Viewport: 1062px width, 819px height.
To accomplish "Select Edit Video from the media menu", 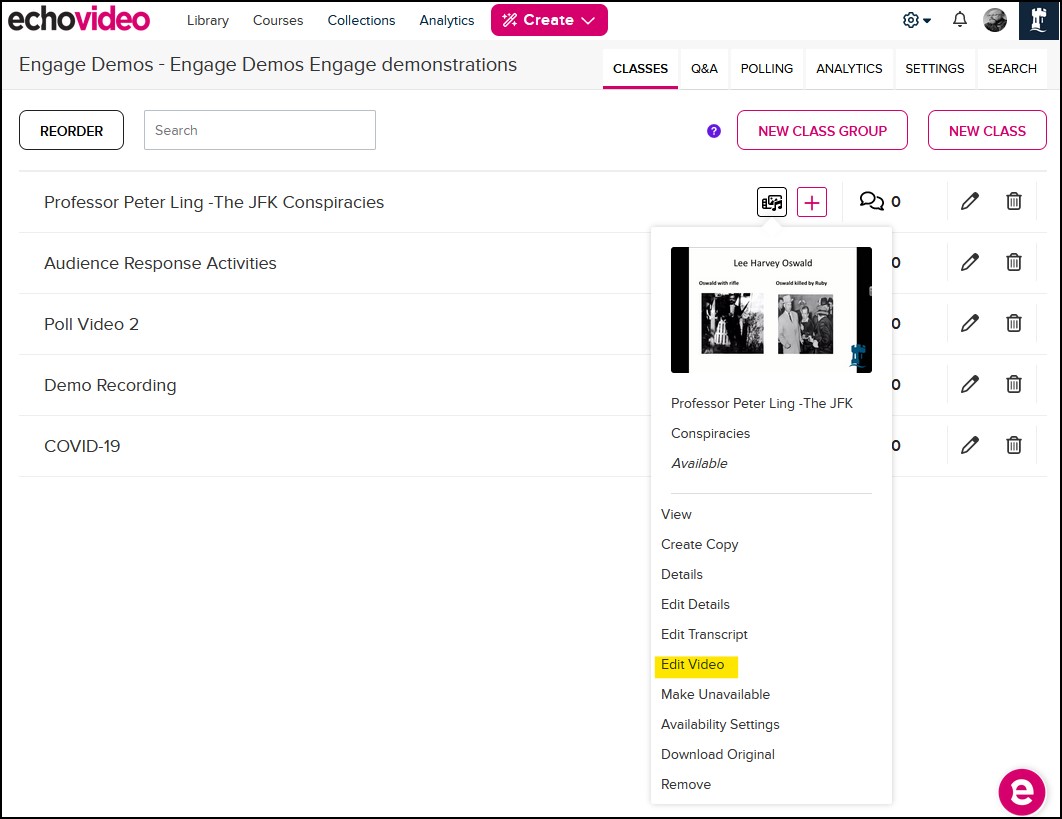I will pyautogui.click(x=692, y=665).
